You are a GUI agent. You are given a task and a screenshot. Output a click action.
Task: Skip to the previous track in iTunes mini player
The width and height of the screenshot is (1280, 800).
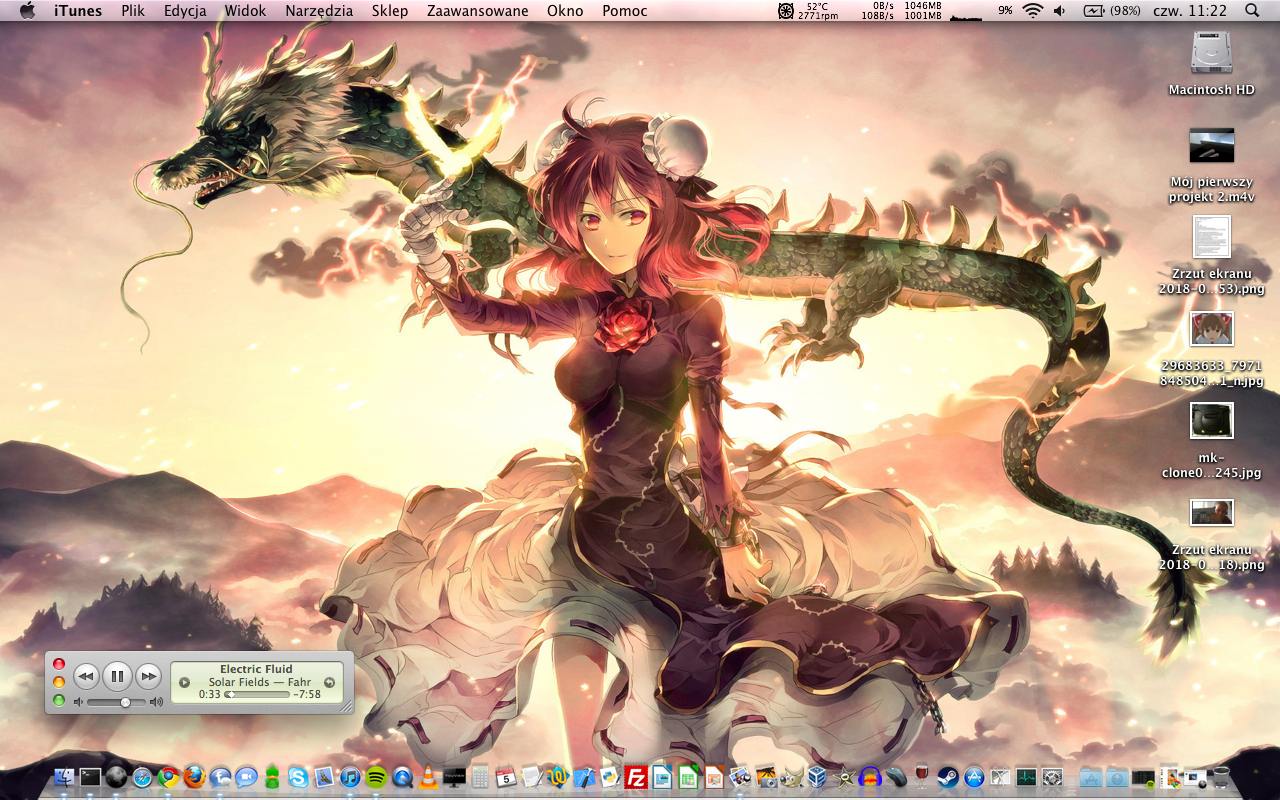(86, 677)
